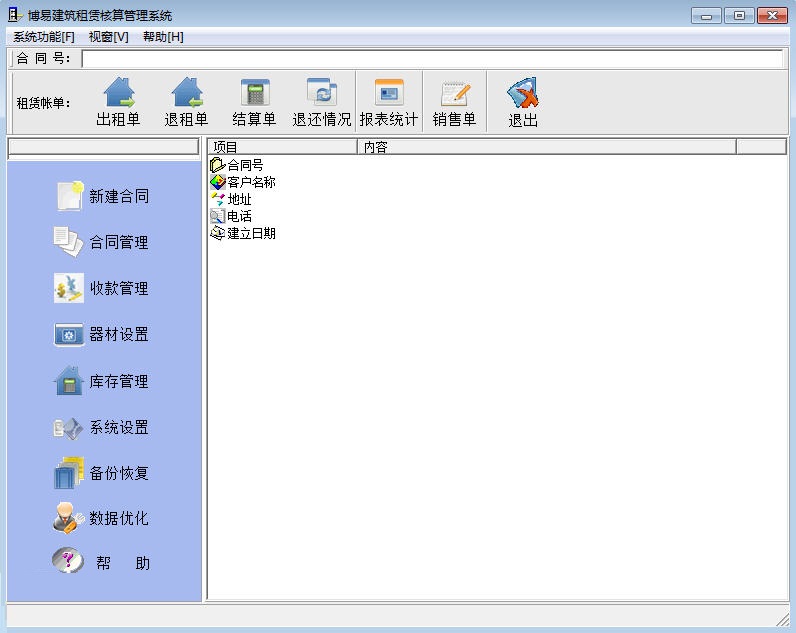This screenshot has width=796, height=633.
Task: Click the 备份恢复 files icon
Action: (x=69, y=473)
